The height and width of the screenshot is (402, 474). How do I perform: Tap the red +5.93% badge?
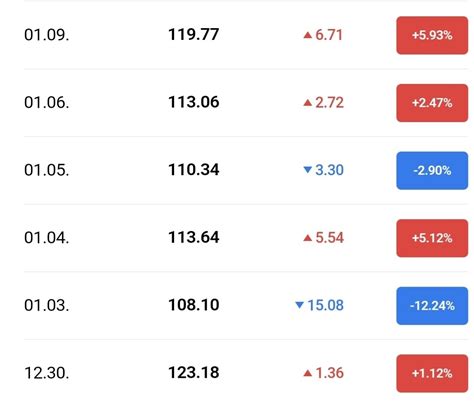432,35
